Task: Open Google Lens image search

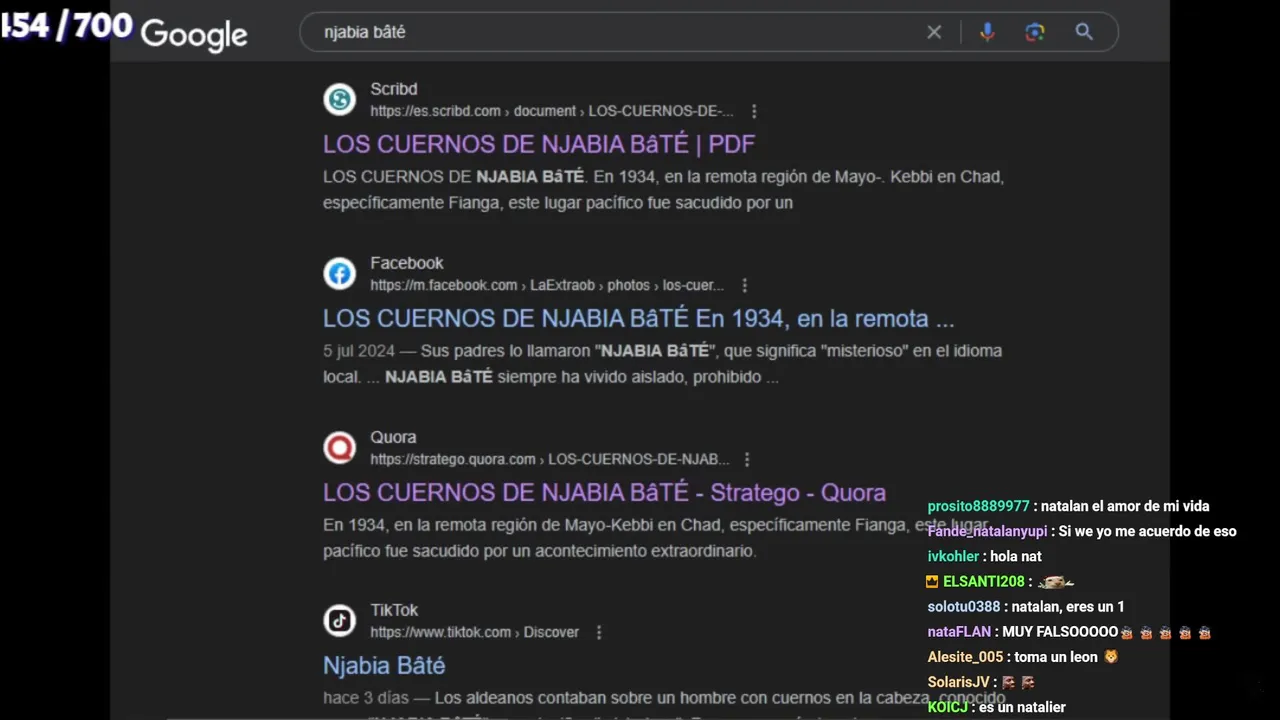Action: 1035,32
